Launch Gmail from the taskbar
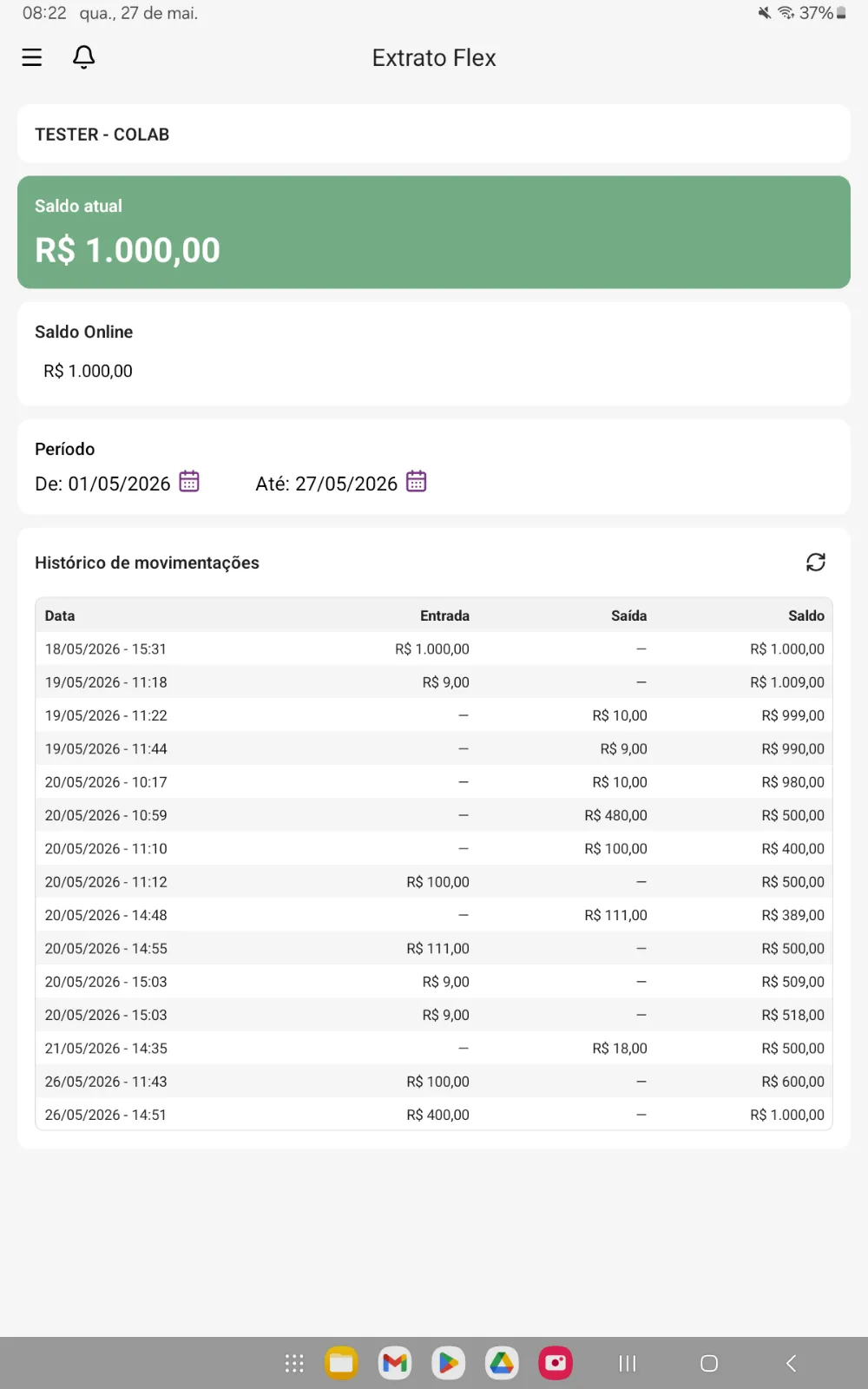Image resolution: width=868 pixels, height=1389 pixels. (395, 1363)
